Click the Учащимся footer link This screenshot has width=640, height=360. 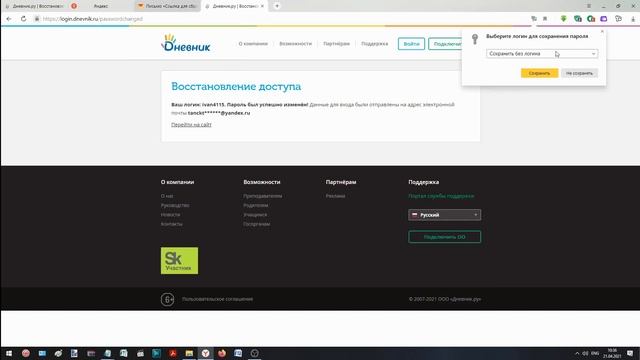coord(255,215)
